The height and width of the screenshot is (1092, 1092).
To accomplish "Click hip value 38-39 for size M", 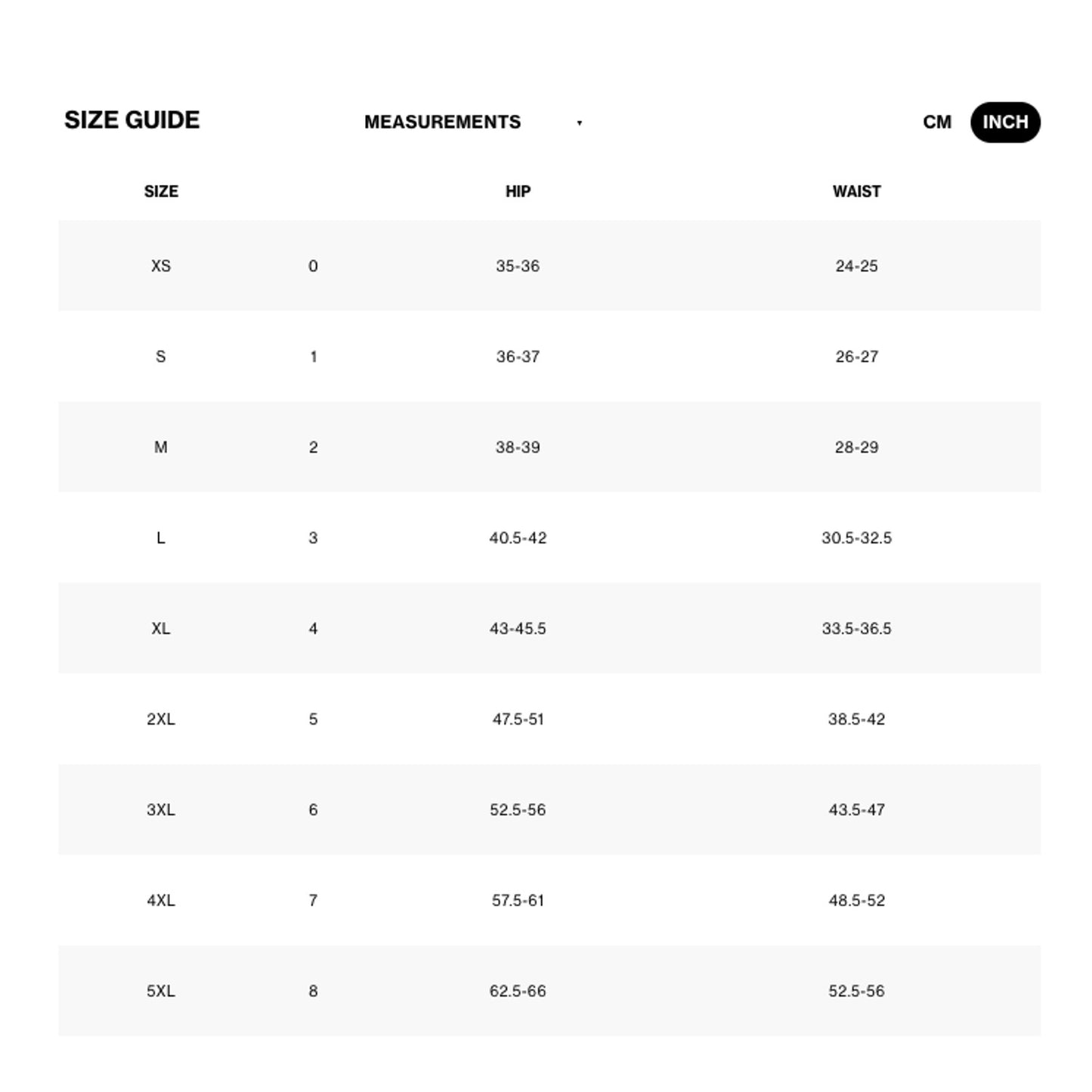I will pos(518,447).
